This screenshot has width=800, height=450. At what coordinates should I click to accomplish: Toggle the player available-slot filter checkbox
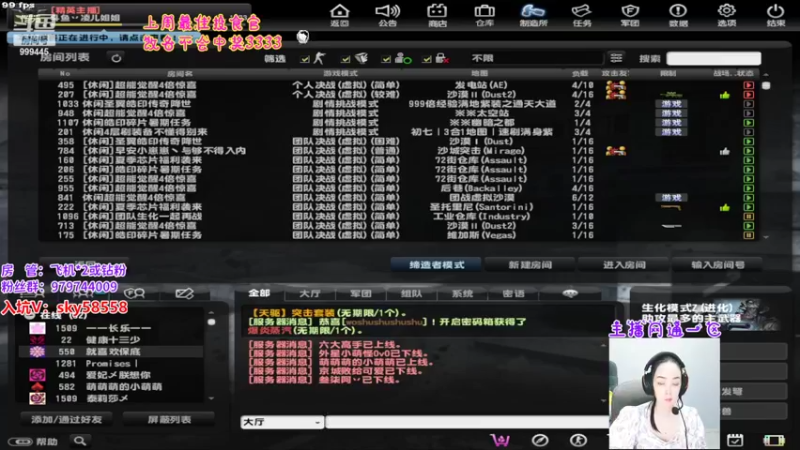pos(386,59)
